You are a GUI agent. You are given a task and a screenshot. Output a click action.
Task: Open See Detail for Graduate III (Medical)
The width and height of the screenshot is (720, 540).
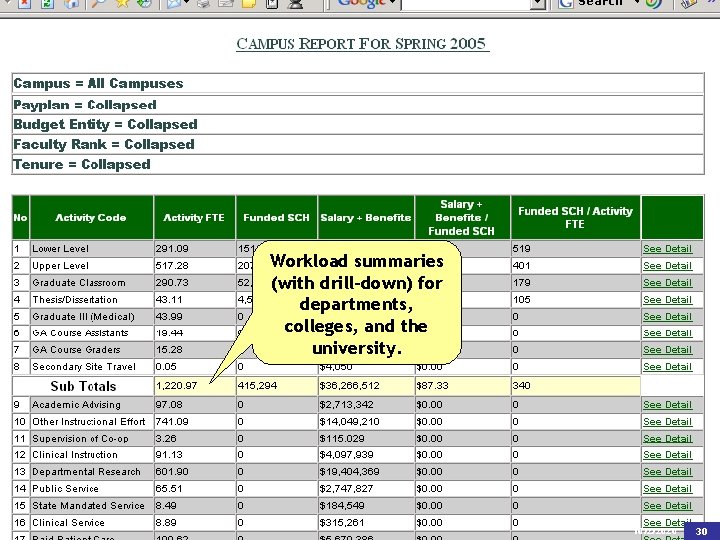pyautogui.click(x=667, y=317)
